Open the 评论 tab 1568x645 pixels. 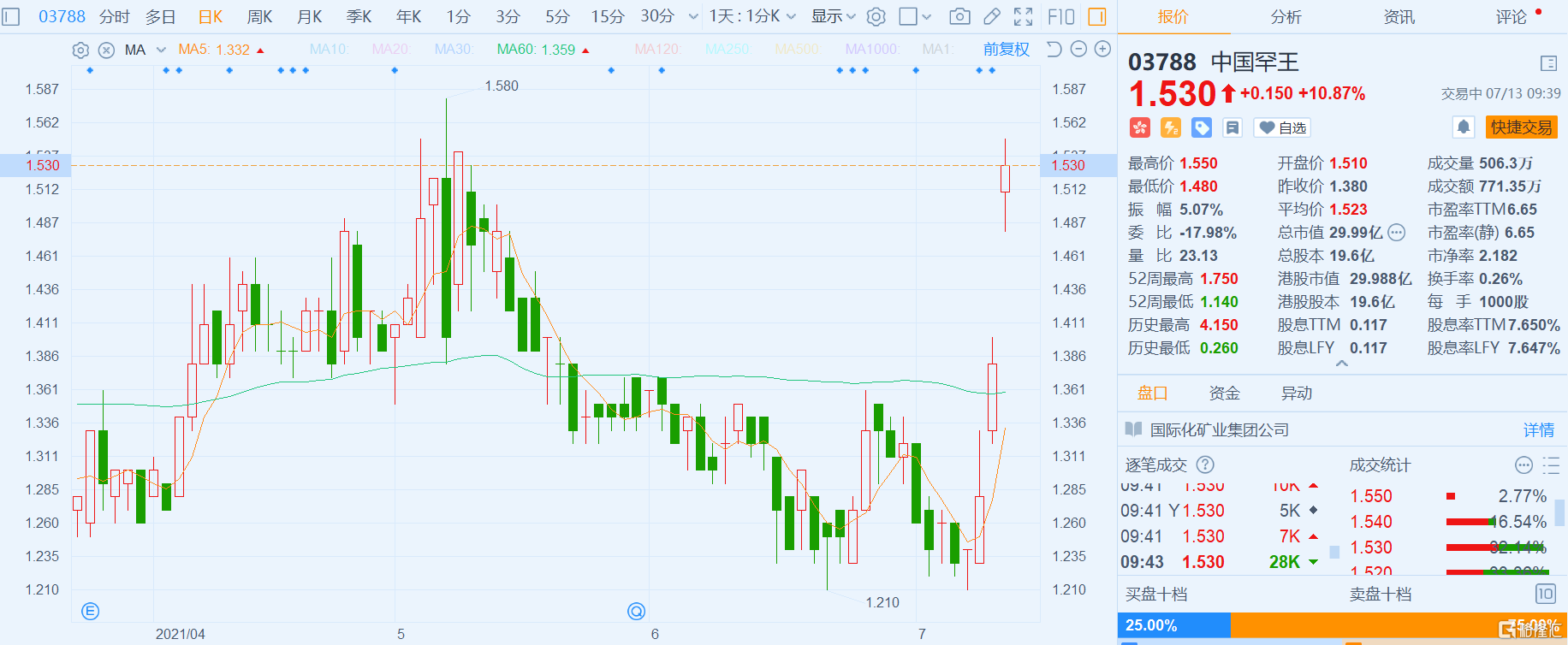tap(1512, 16)
